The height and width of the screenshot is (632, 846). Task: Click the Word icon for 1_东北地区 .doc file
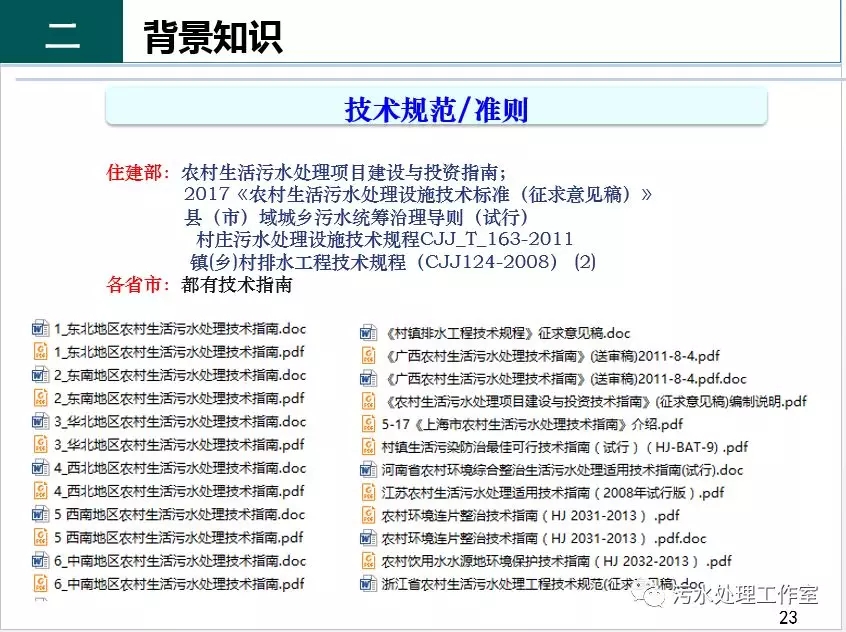click(40, 328)
